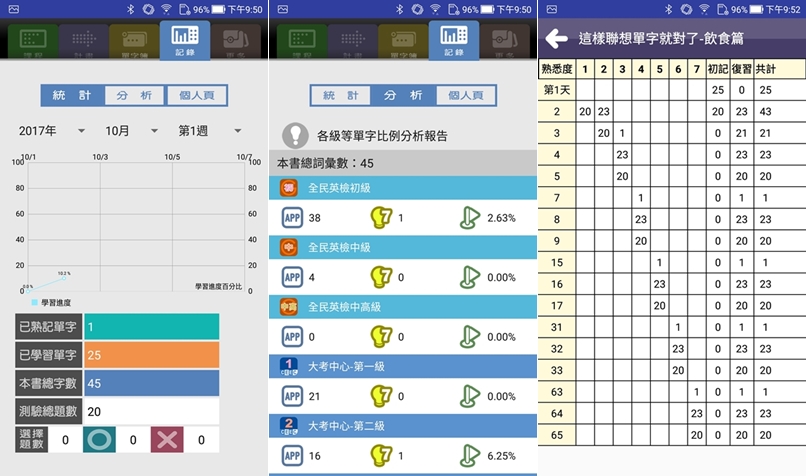Select 分析 tab on the analysis screen
The height and width of the screenshot is (476, 806).
point(404,95)
